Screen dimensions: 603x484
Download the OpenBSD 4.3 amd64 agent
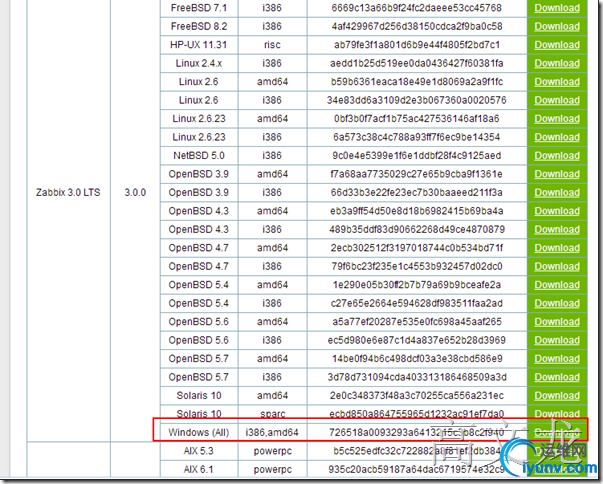pyautogui.click(x=557, y=211)
